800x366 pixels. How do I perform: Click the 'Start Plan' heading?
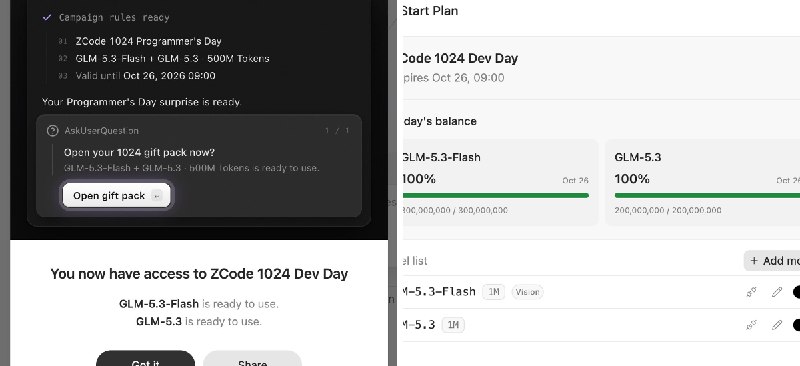pyautogui.click(x=430, y=11)
